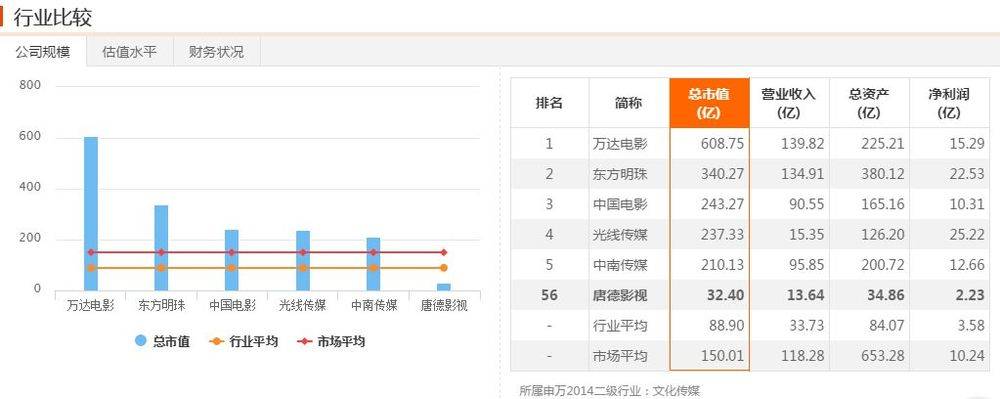
Task: Select 市场平均 row label in table
Action: (x=619, y=356)
